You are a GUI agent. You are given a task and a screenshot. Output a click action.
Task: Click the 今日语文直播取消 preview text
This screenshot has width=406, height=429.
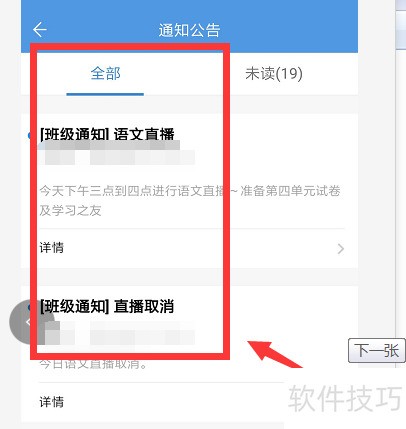click(x=93, y=364)
